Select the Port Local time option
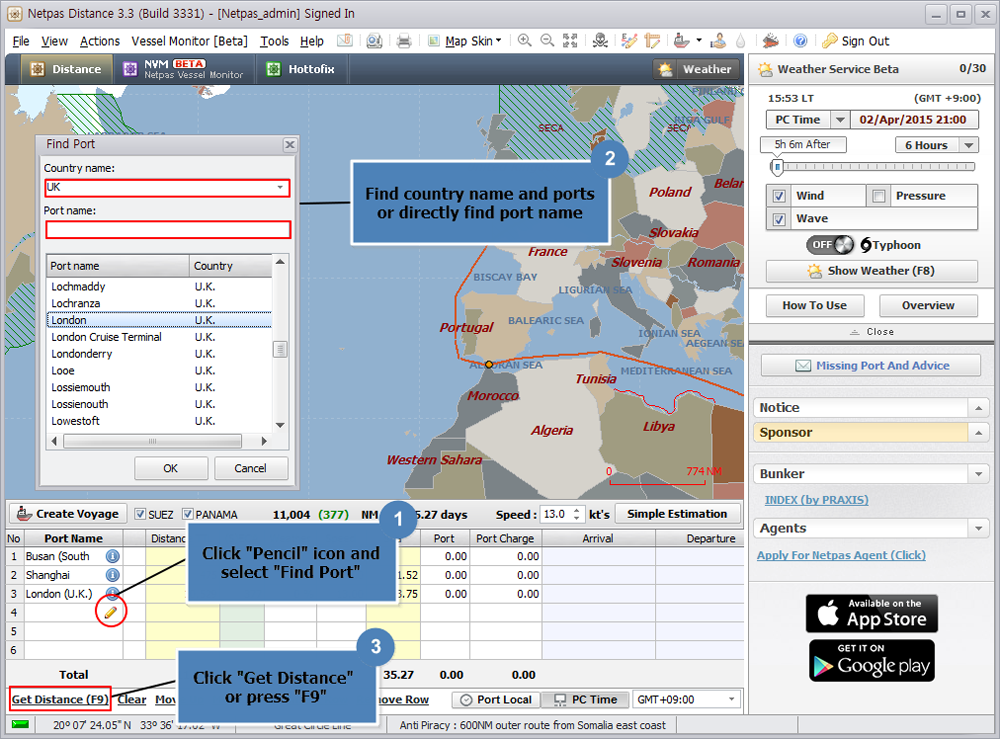The height and width of the screenshot is (739, 1000). (496, 699)
